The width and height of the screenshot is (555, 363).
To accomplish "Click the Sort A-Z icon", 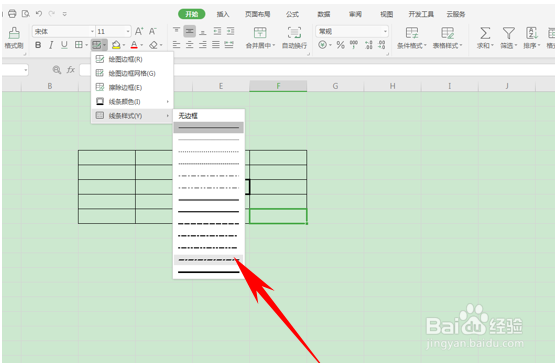I will [532, 33].
